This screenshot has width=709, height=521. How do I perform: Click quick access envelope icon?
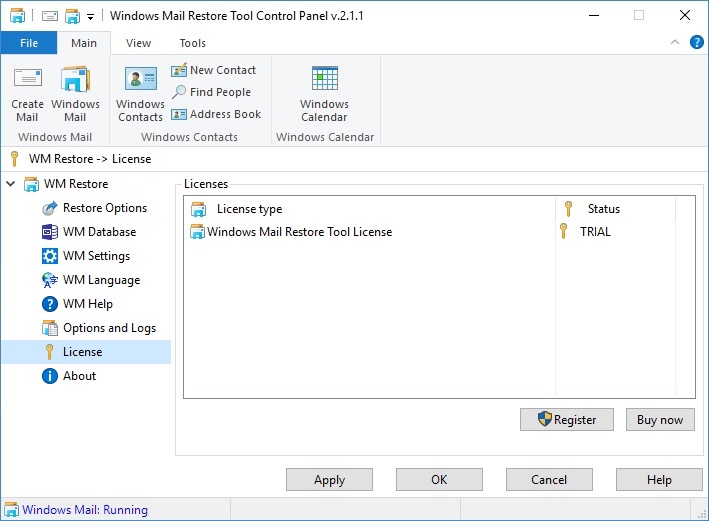coord(50,16)
